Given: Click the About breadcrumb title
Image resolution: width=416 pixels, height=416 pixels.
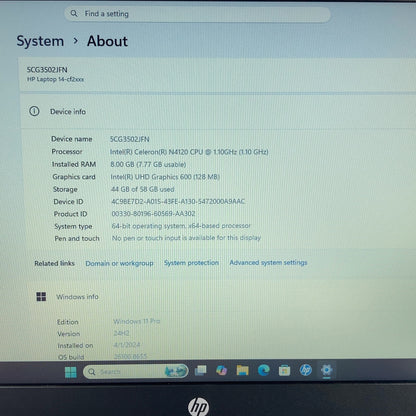Looking at the screenshot, I should [107, 41].
